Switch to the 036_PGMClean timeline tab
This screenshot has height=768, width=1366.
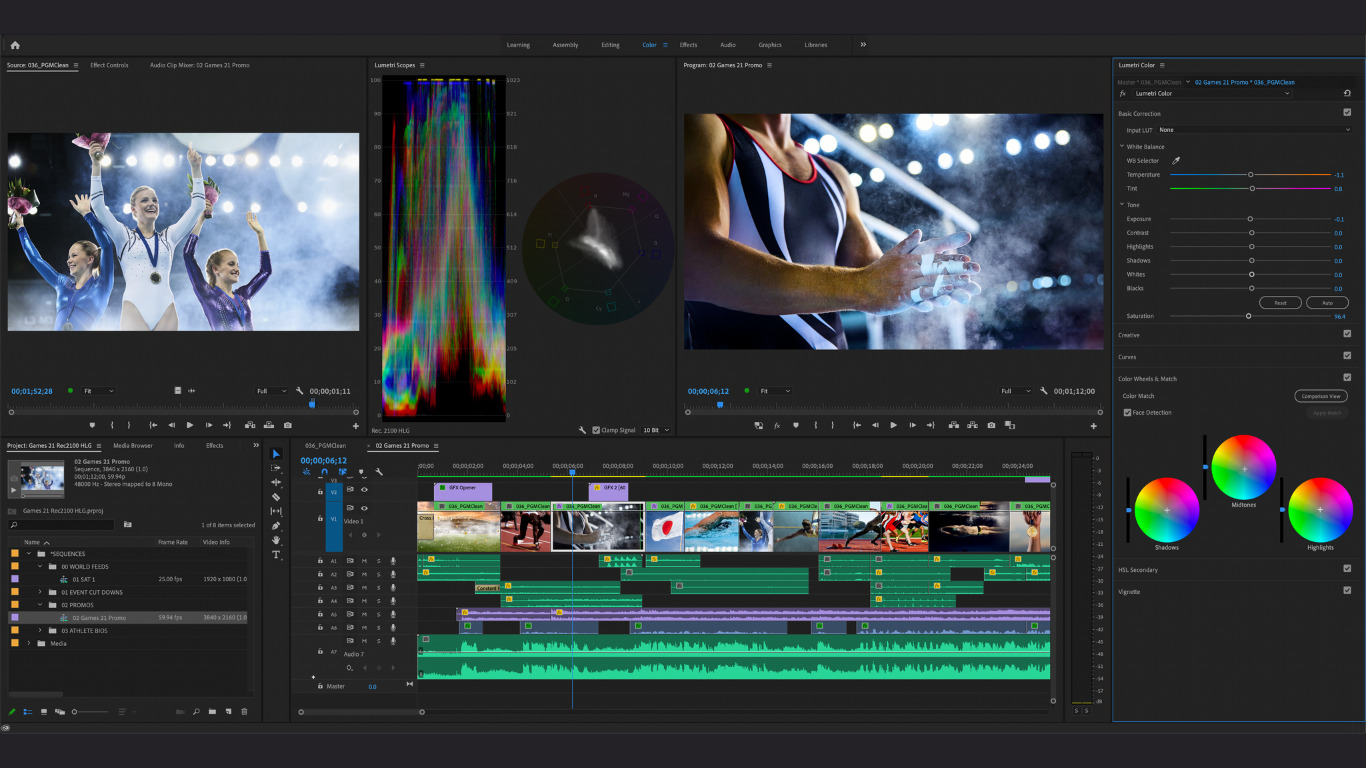325,446
